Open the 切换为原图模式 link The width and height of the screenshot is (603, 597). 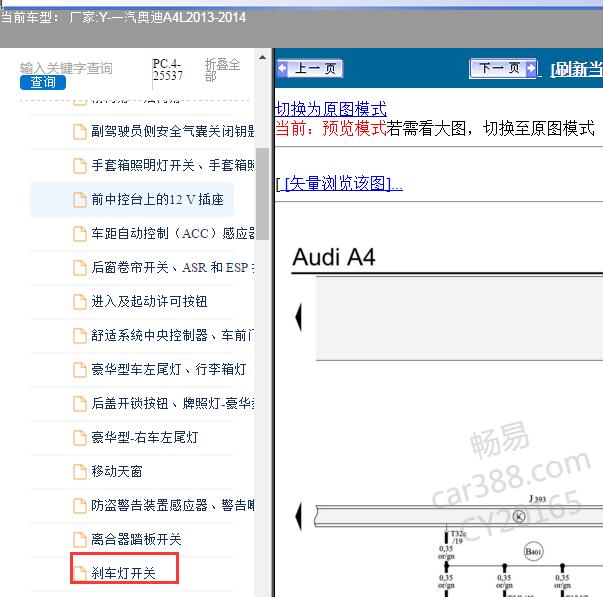click(x=331, y=109)
